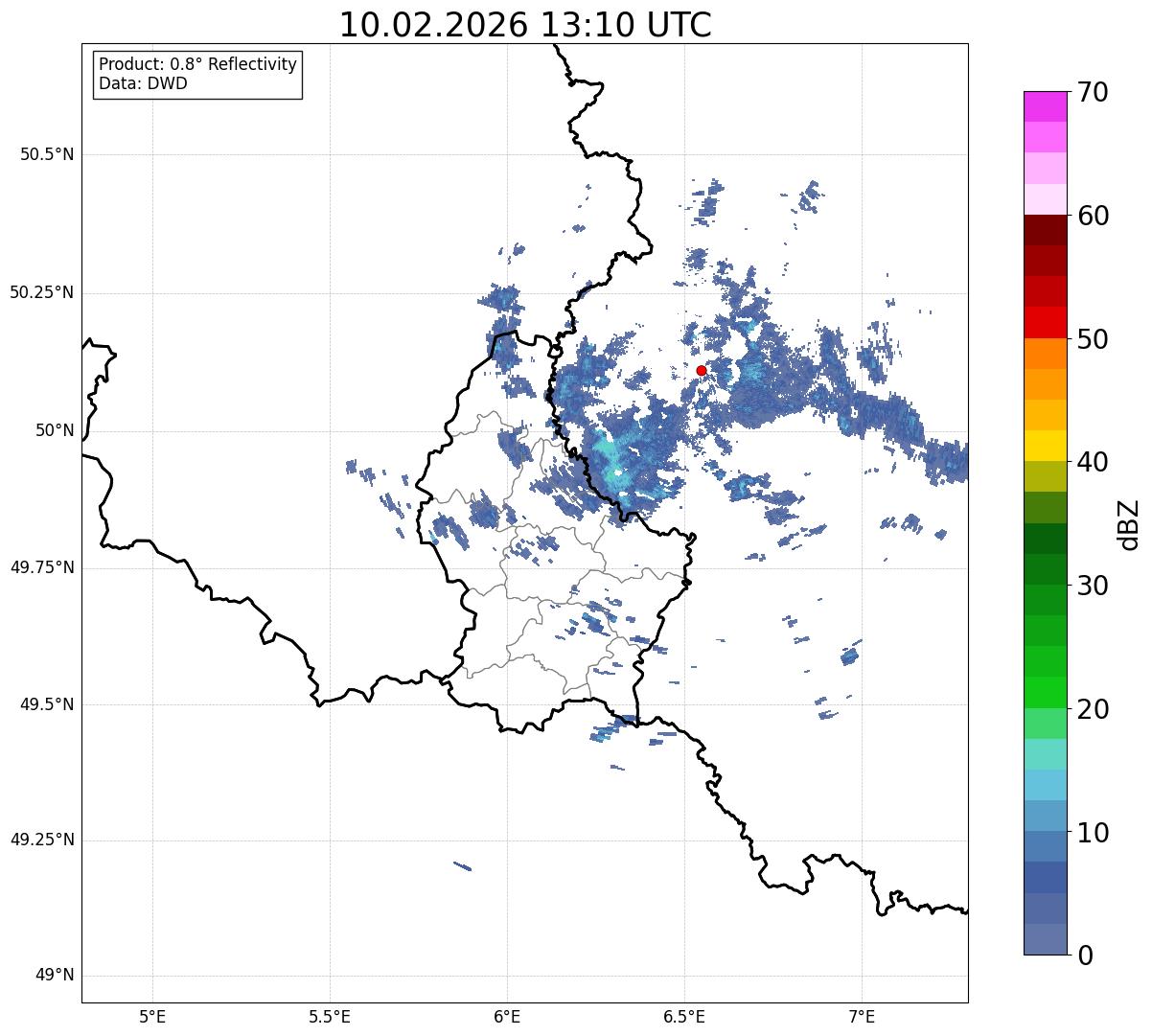Select the bright red swatch just above 50 dBZ
This screenshot has height=1036, width=1152.
click(x=1045, y=323)
